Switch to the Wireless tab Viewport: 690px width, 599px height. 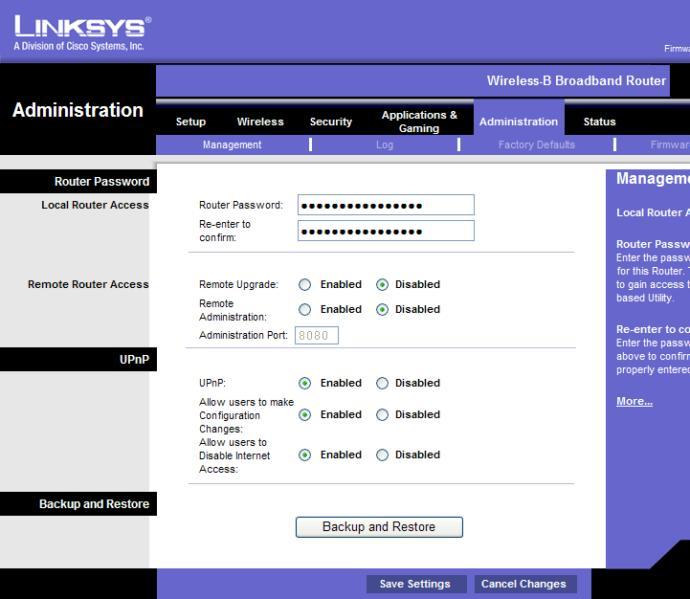[x=260, y=121]
